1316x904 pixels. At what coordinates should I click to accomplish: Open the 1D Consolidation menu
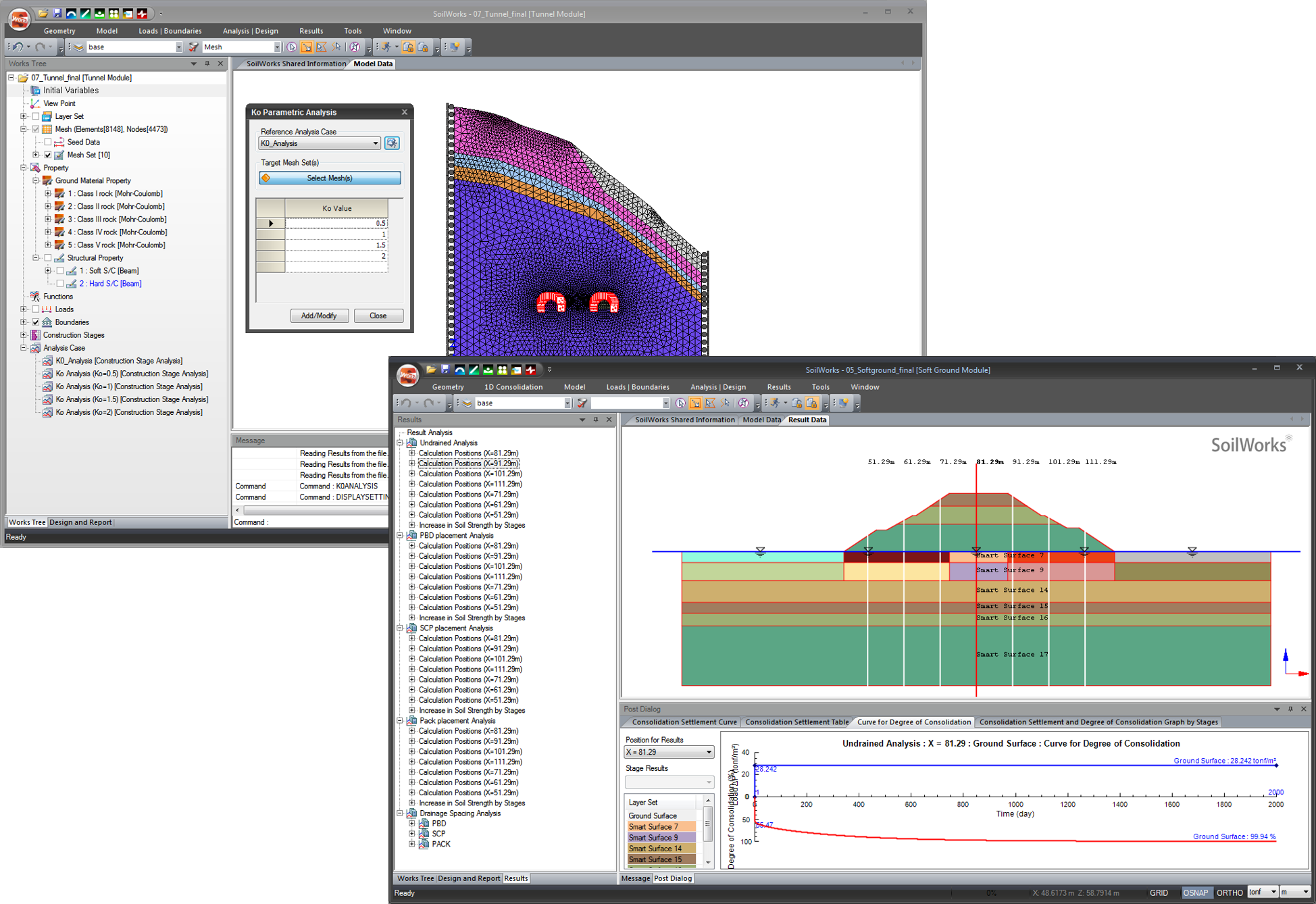pos(513,387)
